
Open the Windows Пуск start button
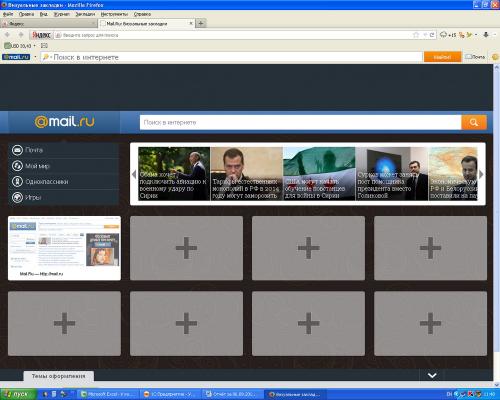pos(18,394)
